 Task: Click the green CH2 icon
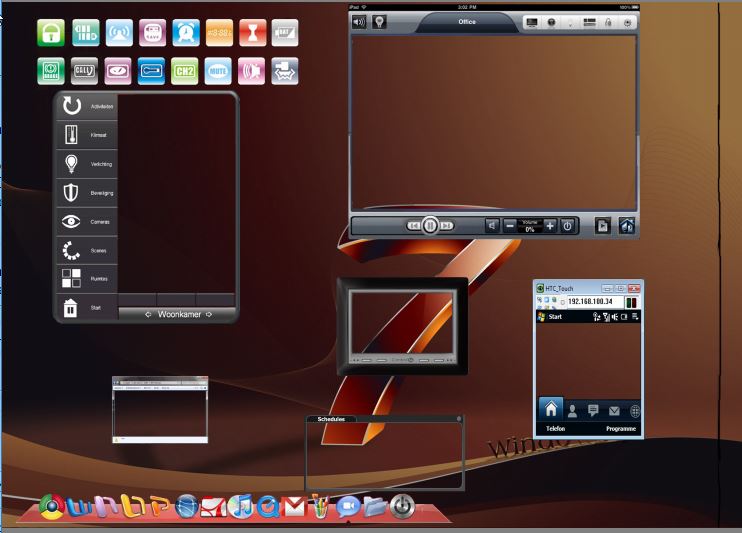coord(185,71)
